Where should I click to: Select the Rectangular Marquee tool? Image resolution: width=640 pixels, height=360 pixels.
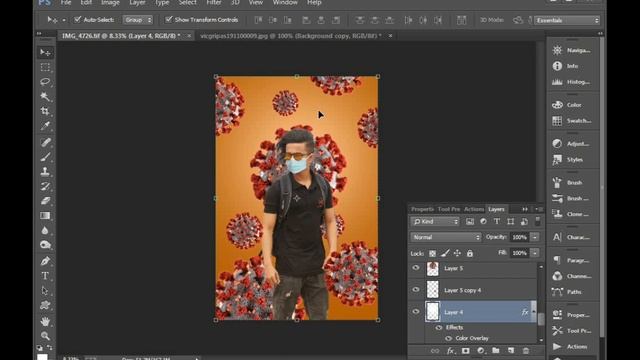tap(45, 67)
